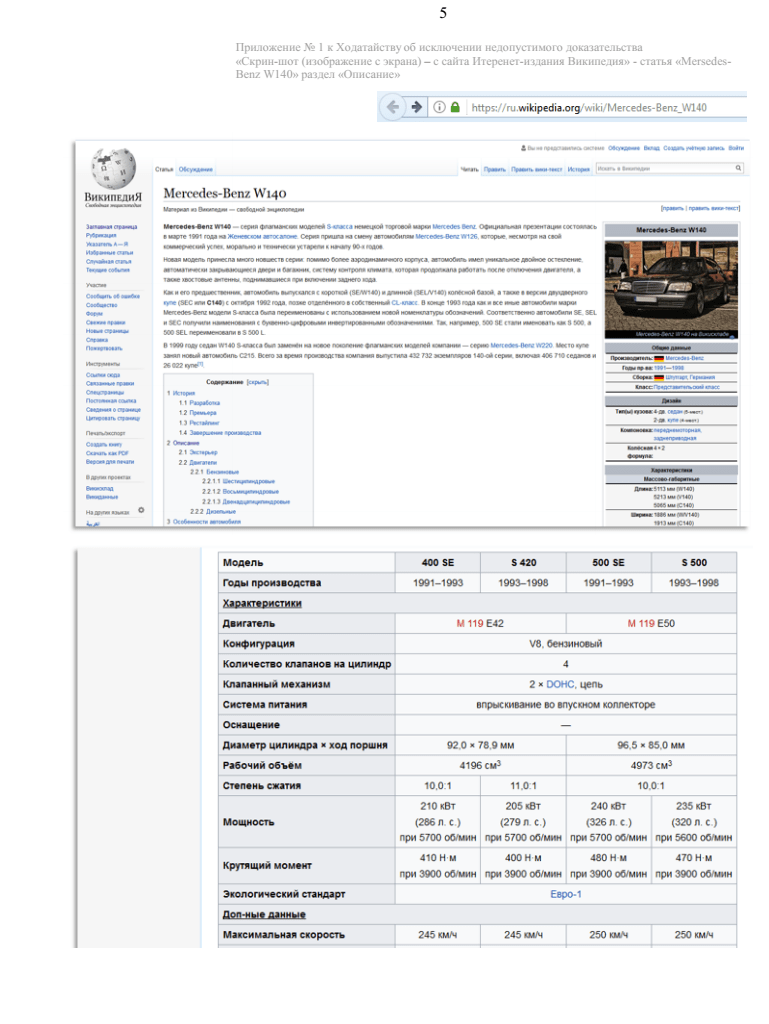769x1024 pixels.
Task: Click the 'Войти' login link
Action: [x=736, y=148]
